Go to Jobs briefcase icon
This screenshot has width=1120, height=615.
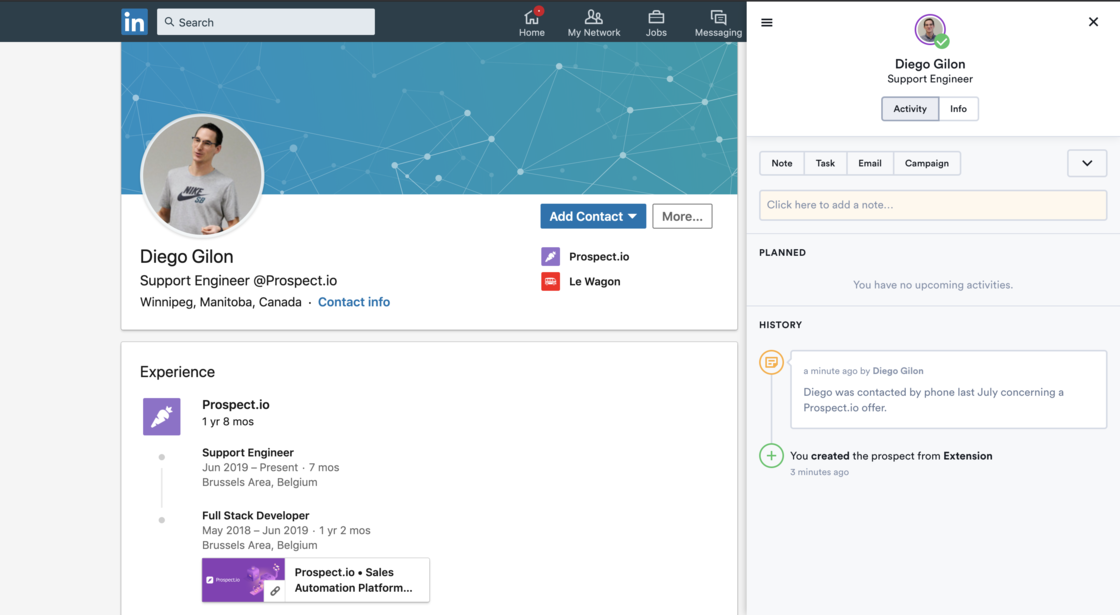click(x=656, y=18)
